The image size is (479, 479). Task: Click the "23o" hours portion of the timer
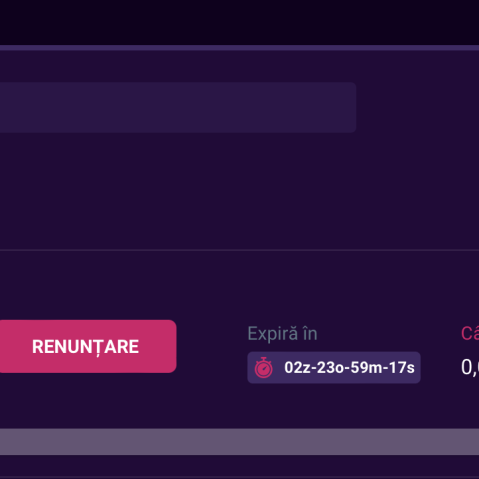click(329, 368)
